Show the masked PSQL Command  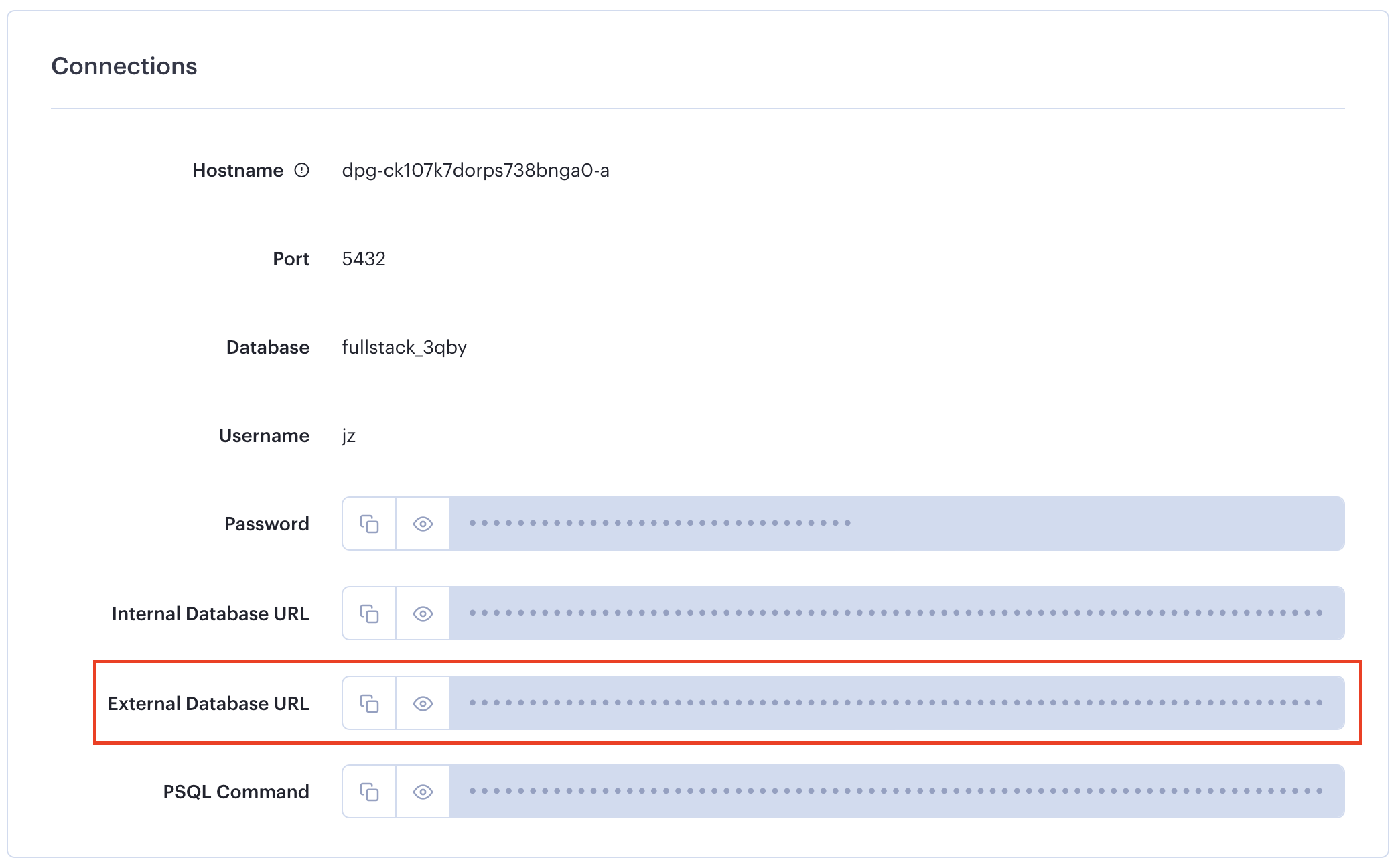422,791
